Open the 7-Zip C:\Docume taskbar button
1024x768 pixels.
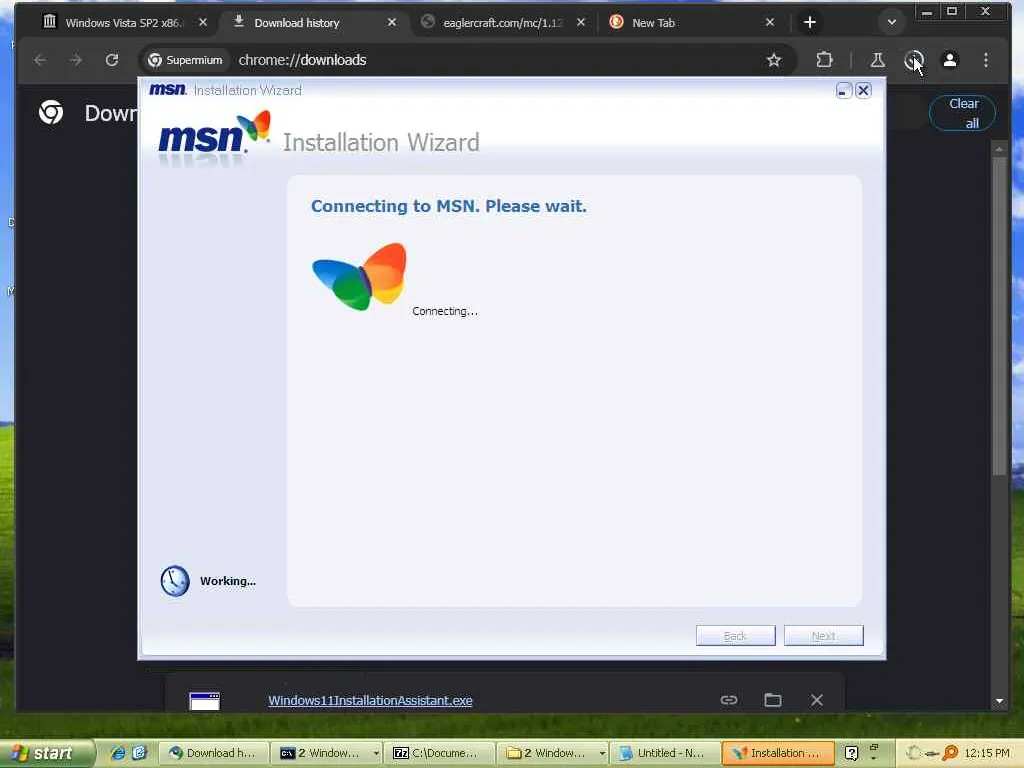click(440, 753)
